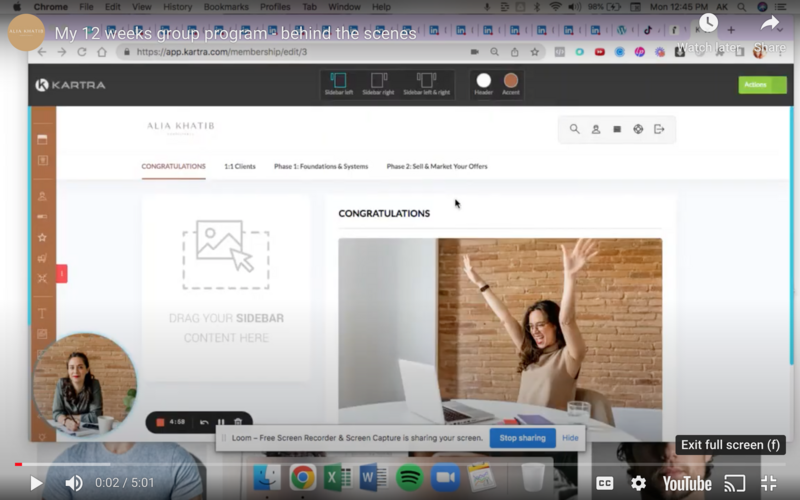Go back in Chrome browser
Screen dimensions: 800x500
click(x=42, y=52)
